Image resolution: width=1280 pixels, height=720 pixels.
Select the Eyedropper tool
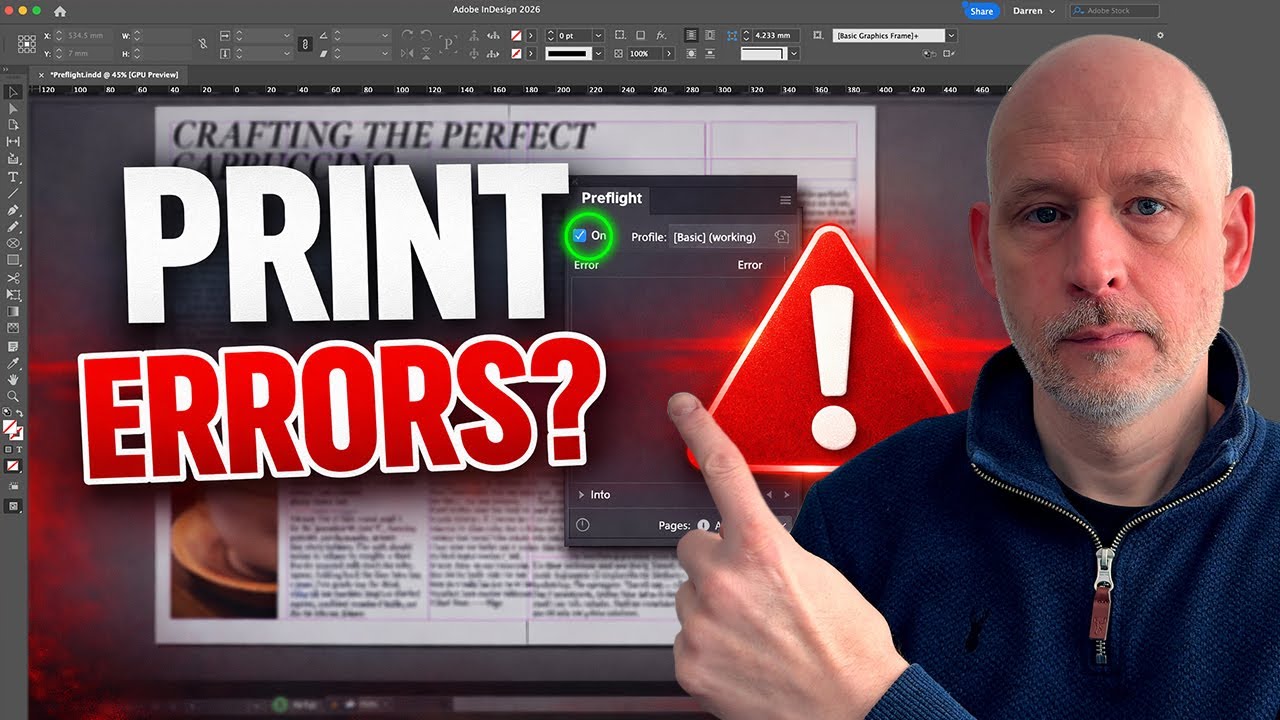click(13, 363)
